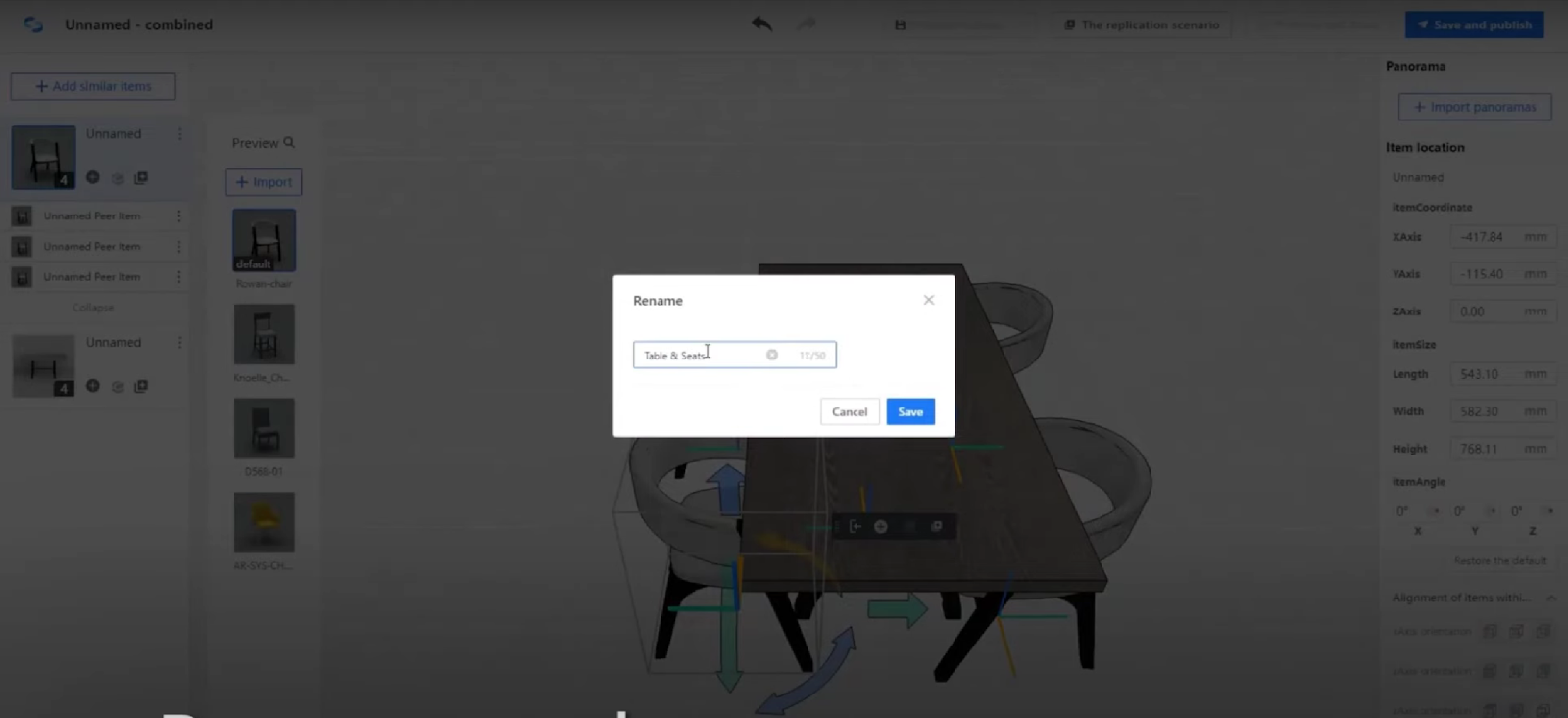Click the app logo in the header

(33, 24)
